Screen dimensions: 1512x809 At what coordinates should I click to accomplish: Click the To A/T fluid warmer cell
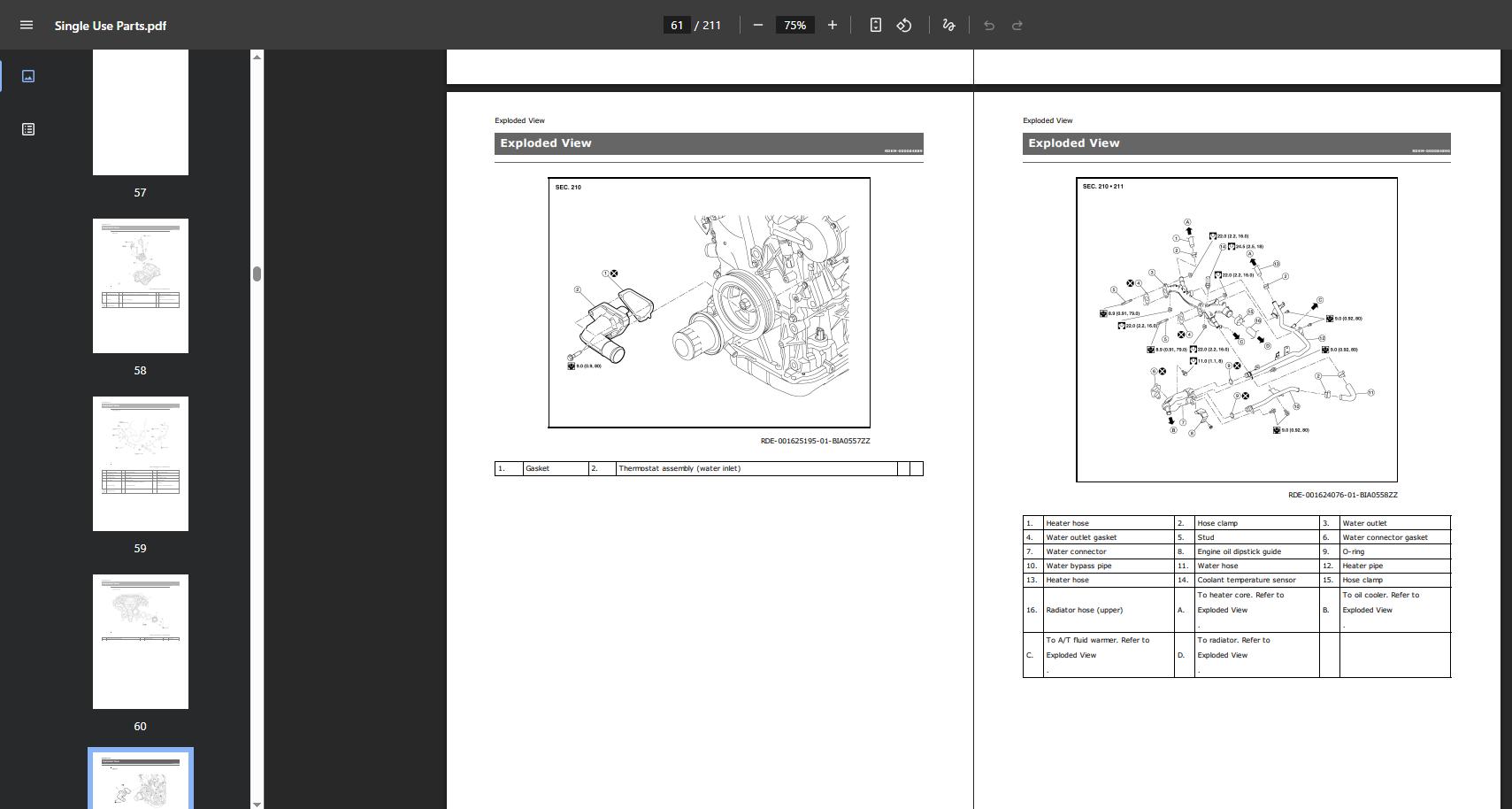tap(1109, 655)
